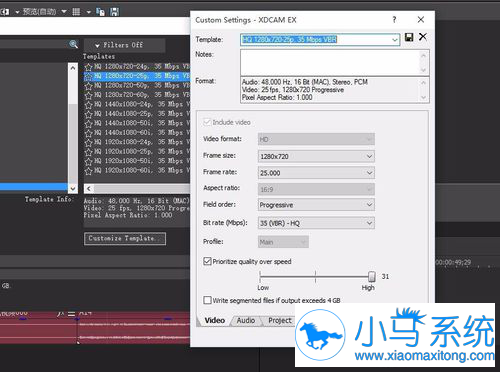Switch to the Audio tab
Image resolution: width=500 pixels, height=372 pixels.
tap(246, 320)
